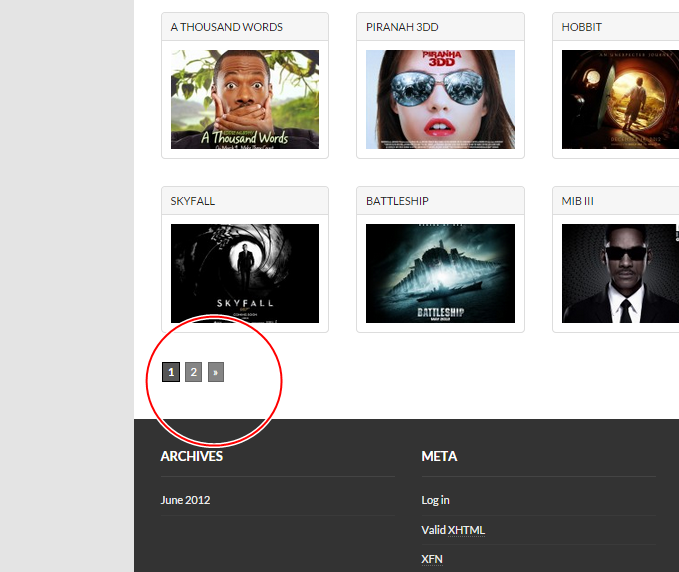Open the MIB III poster thumbnail
The height and width of the screenshot is (572, 679).
(x=620, y=273)
